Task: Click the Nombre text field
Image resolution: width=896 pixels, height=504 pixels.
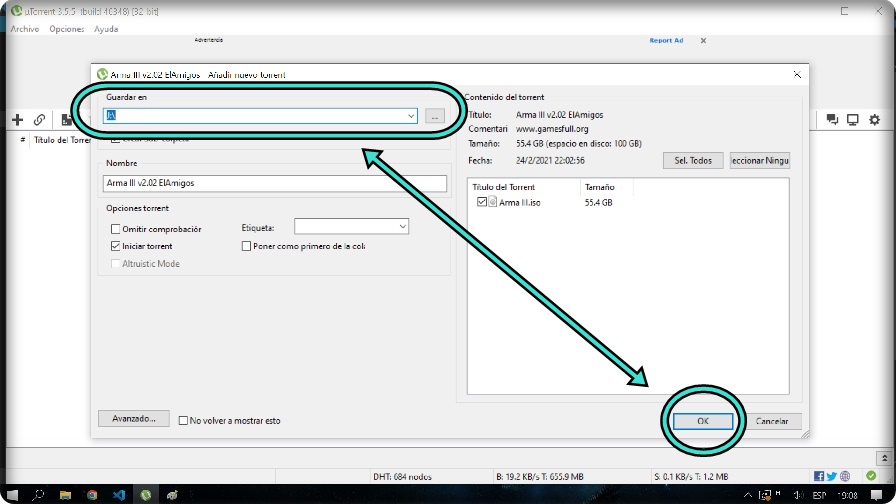Action: coord(275,183)
